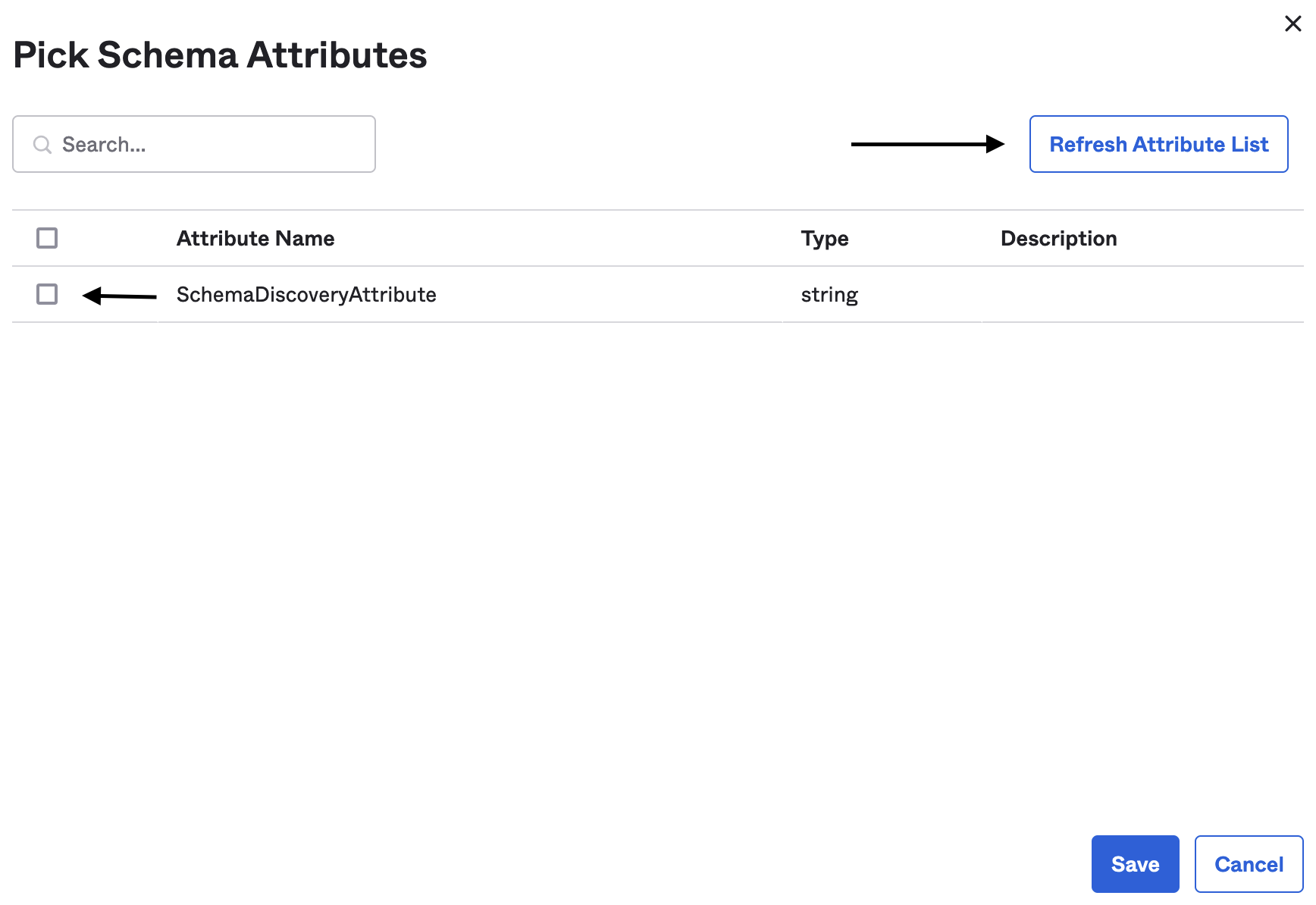
Task: Click the Description column header
Action: click(x=1058, y=239)
